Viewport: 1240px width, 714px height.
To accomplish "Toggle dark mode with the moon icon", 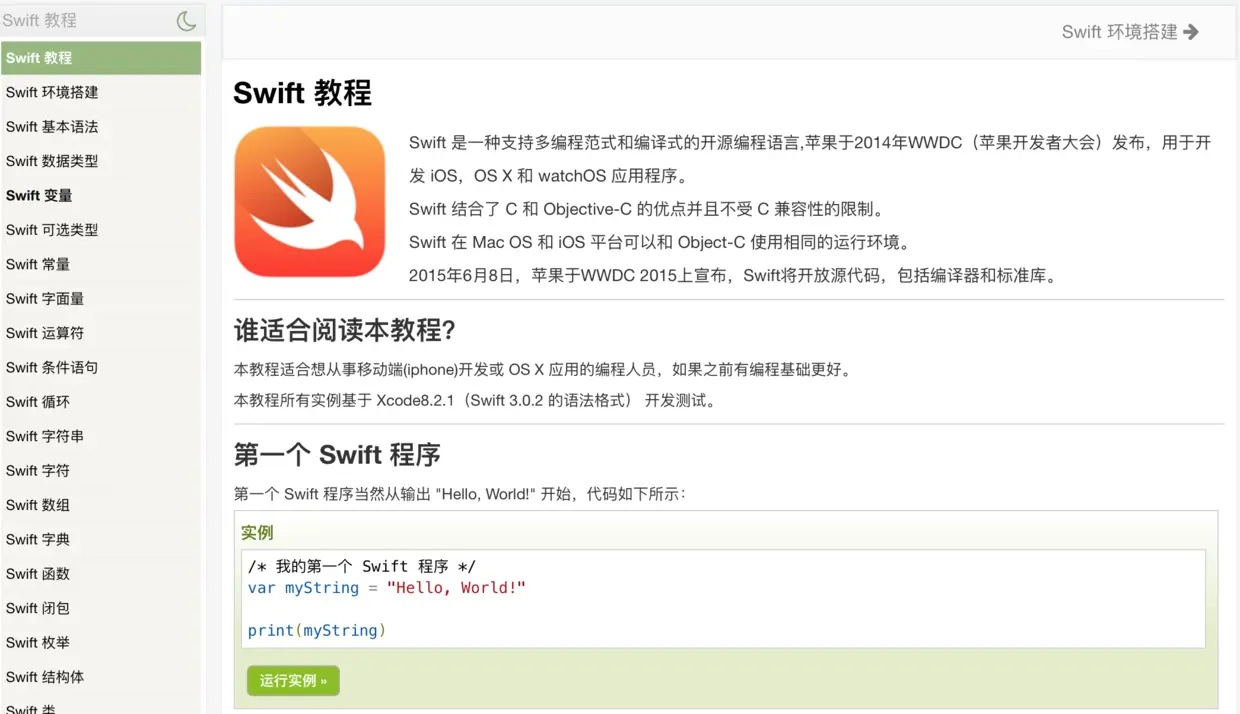I will coord(186,21).
